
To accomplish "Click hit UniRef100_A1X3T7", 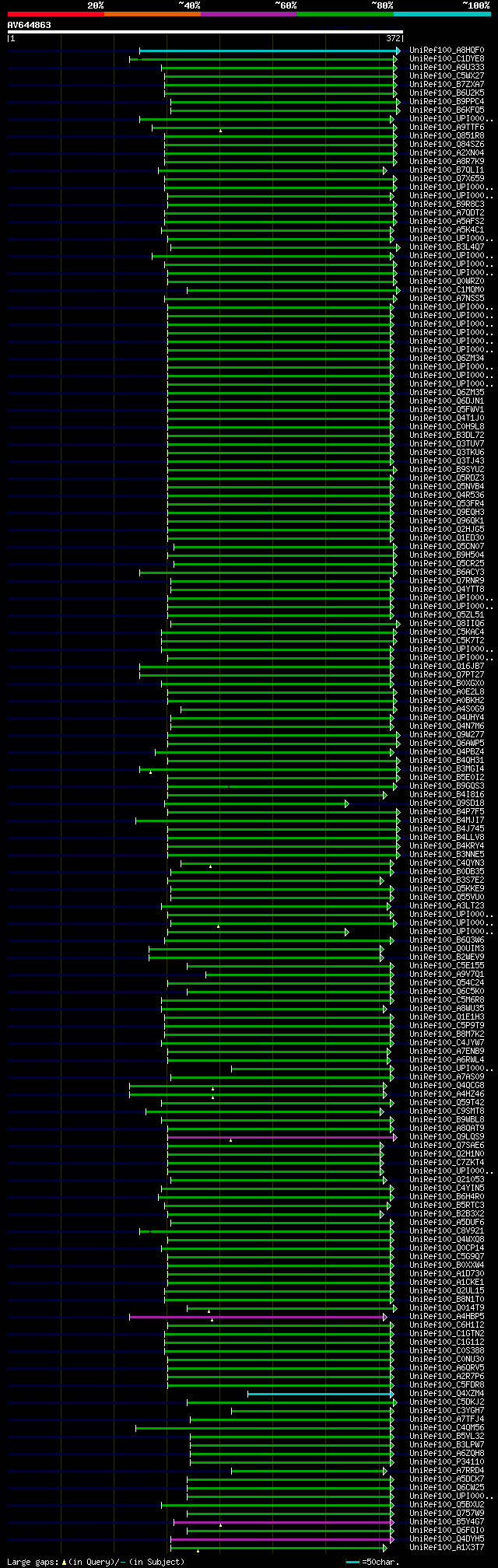I will [x=447, y=1549].
